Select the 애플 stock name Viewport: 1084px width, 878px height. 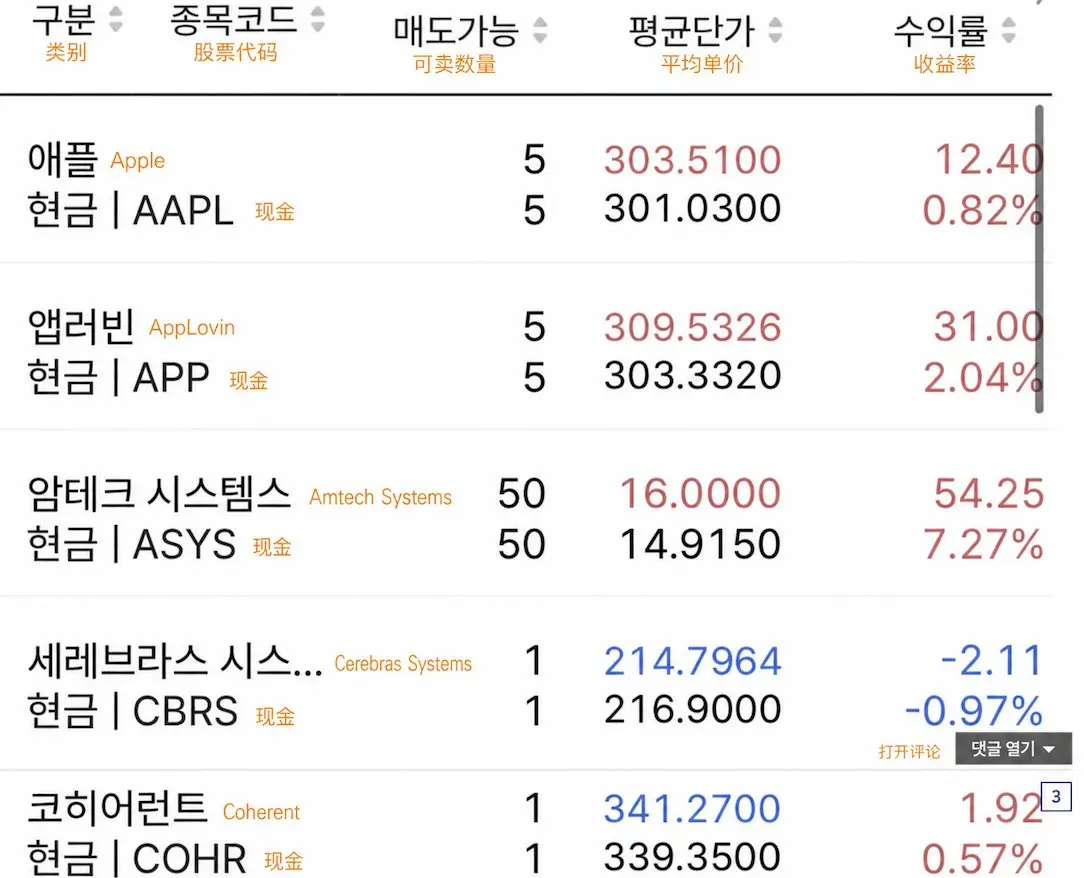click(63, 159)
